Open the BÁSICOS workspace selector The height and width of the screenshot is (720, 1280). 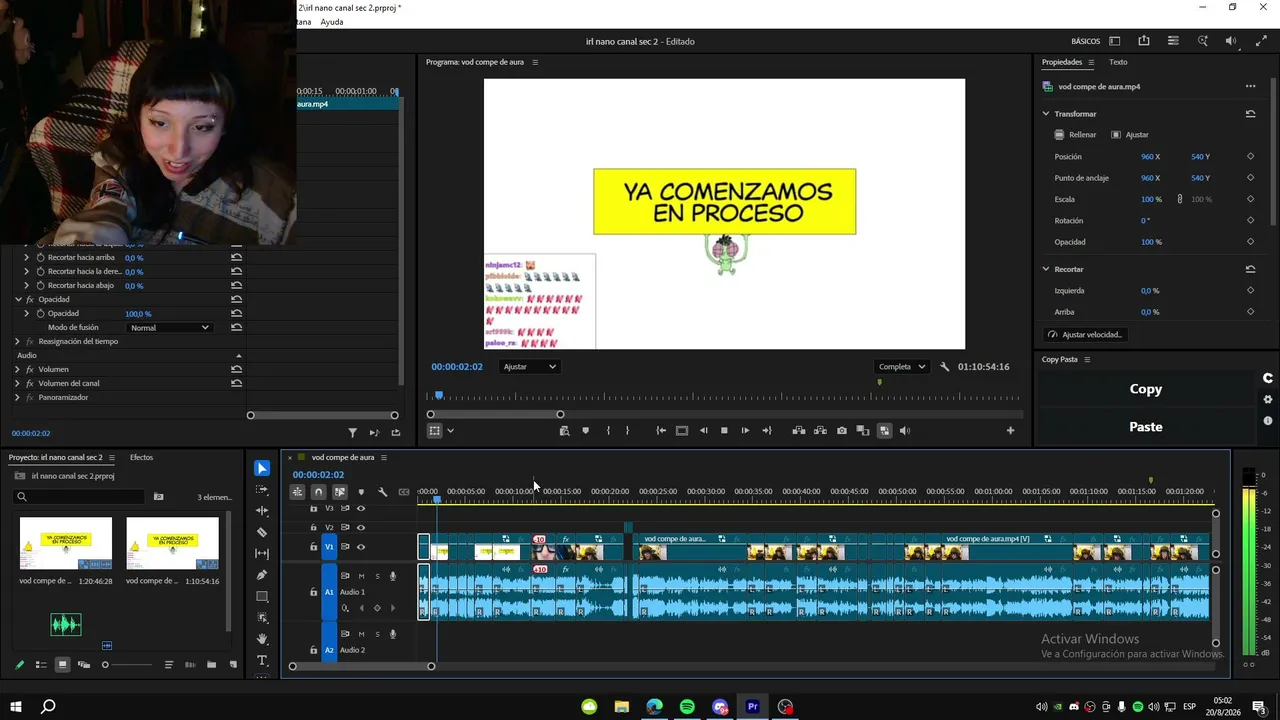point(1085,41)
